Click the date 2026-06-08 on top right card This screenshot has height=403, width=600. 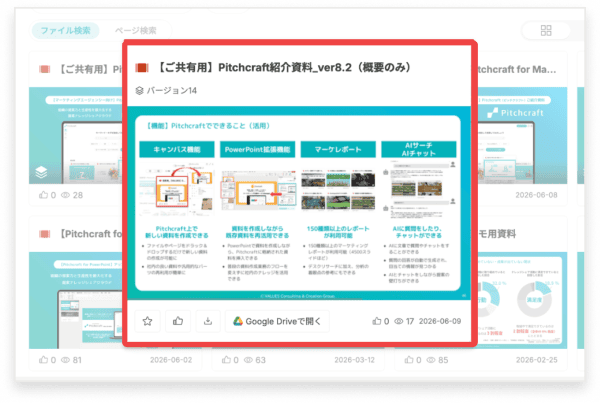point(536,195)
